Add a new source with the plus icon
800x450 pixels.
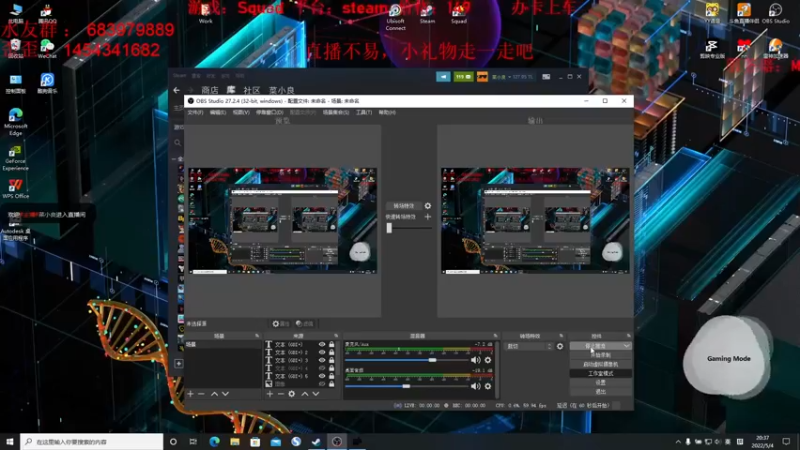click(x=269, y=394)
